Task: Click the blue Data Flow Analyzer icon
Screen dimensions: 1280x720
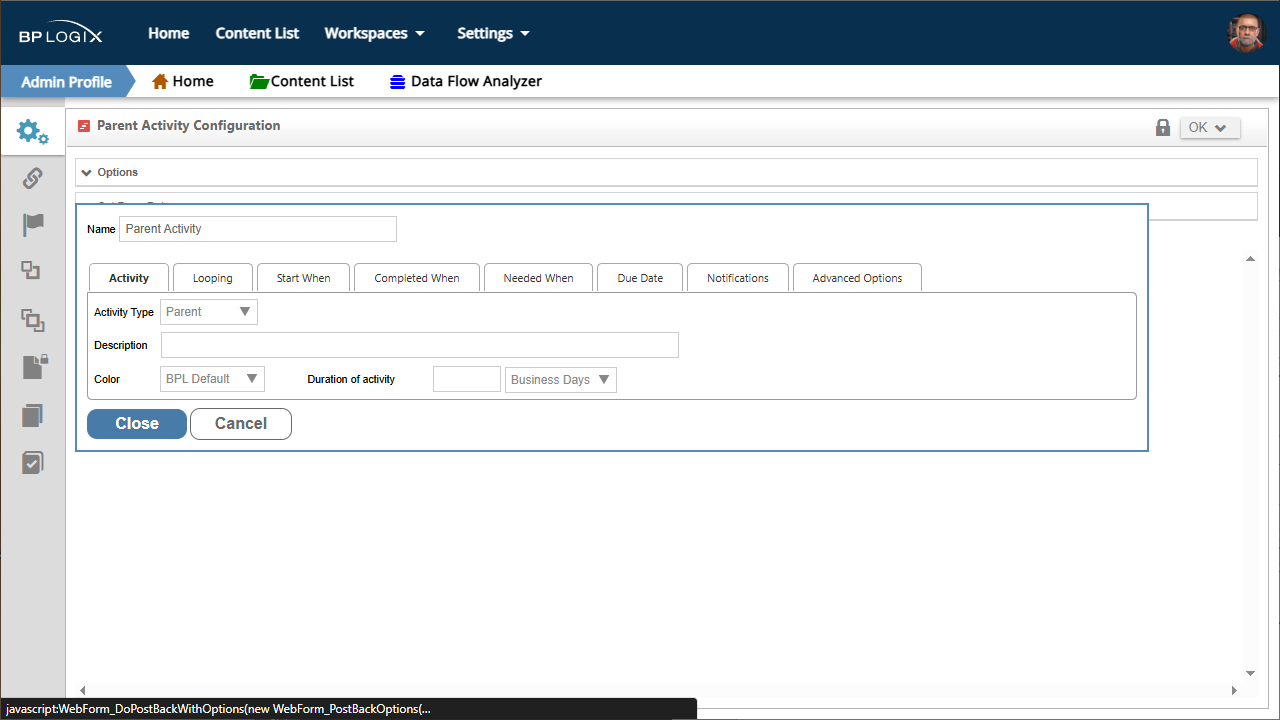Action: coord(397,82)
